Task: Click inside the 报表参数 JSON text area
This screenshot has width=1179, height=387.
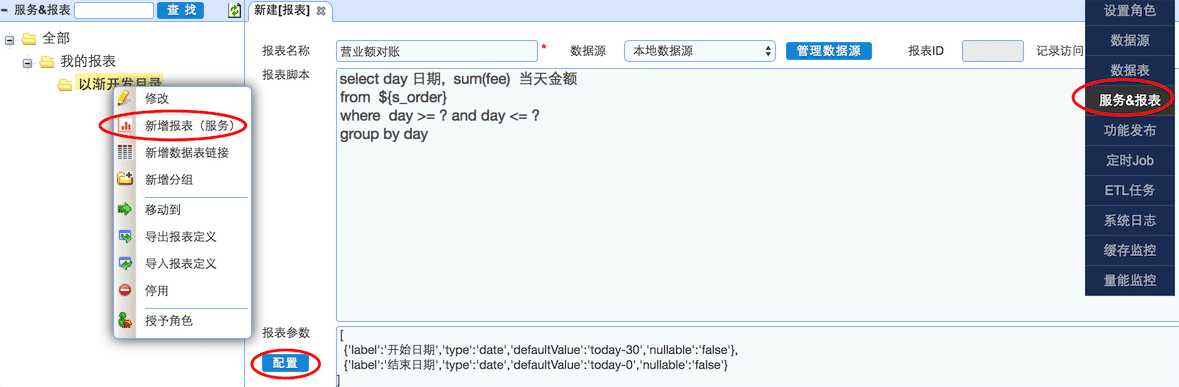Action: [757, 357]
